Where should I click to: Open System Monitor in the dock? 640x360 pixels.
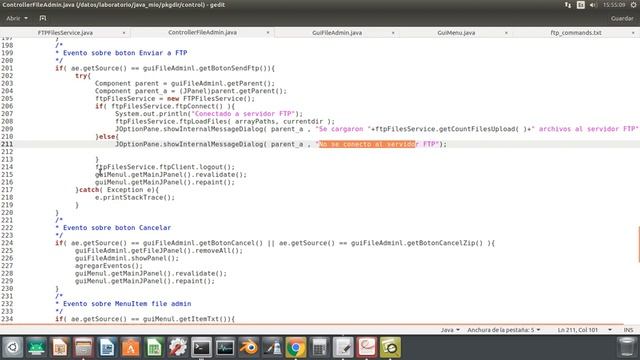(x=225, y=347)
